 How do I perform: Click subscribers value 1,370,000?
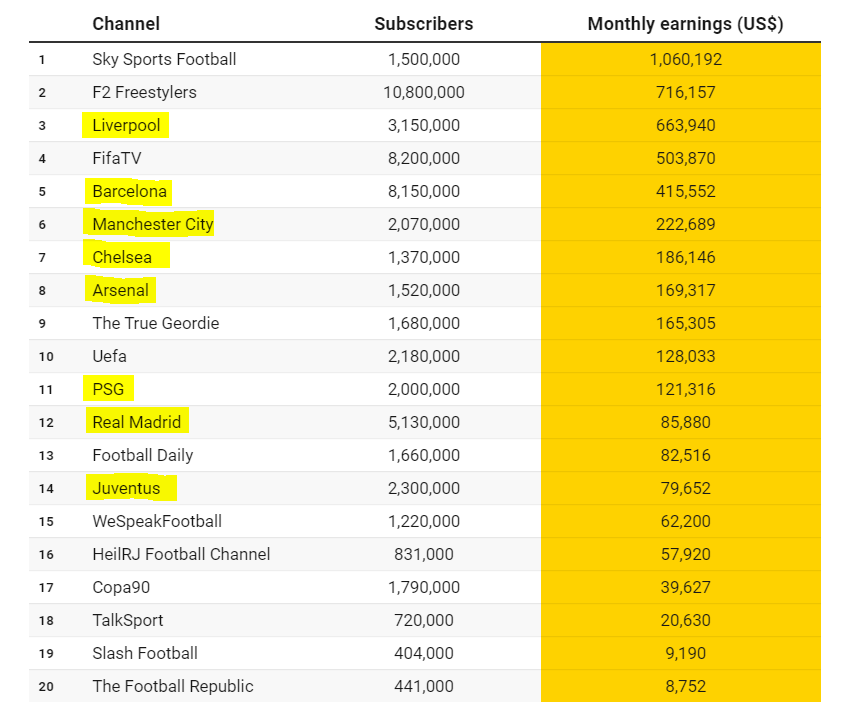point(423,257)
